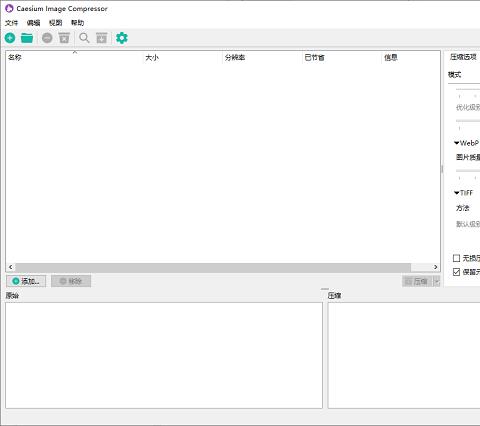This screenshot has height=426, width=480.
Task: Click the 移除 button below the list
Action: 71,281
